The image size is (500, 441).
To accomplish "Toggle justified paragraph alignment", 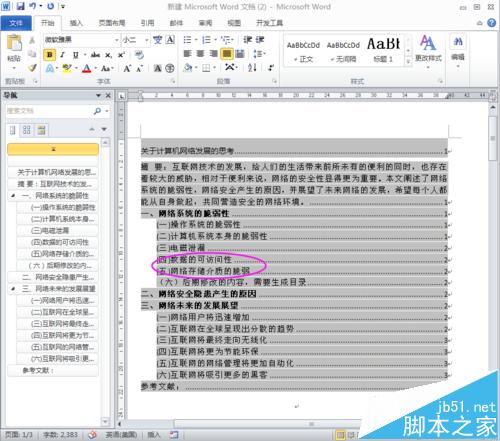I will (x=226, y=54).
